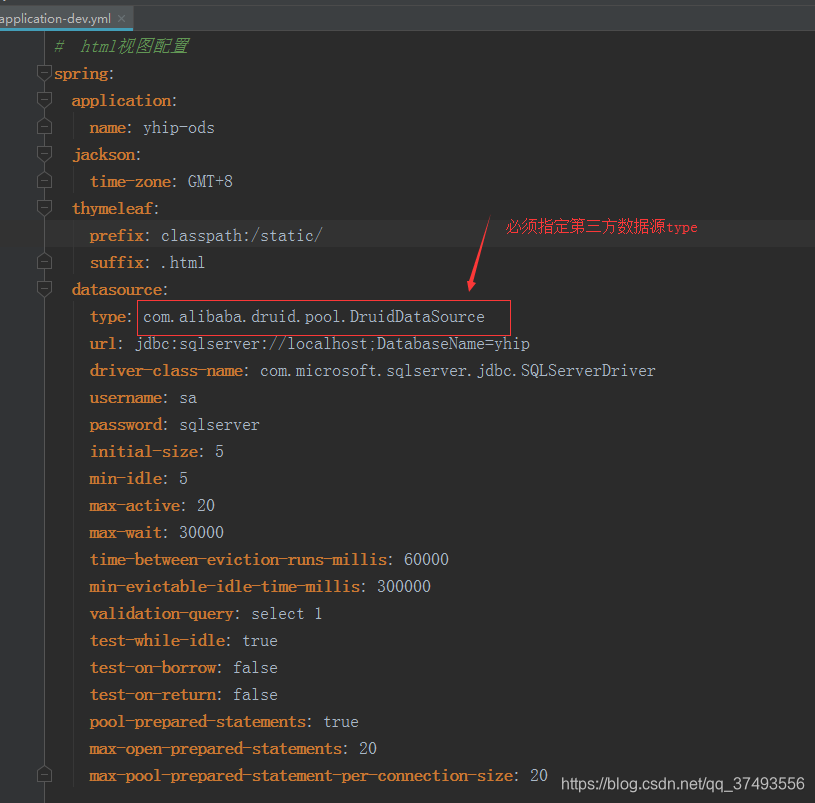Click the fold end marker beside name: yhip-ods

pos(45,127)
